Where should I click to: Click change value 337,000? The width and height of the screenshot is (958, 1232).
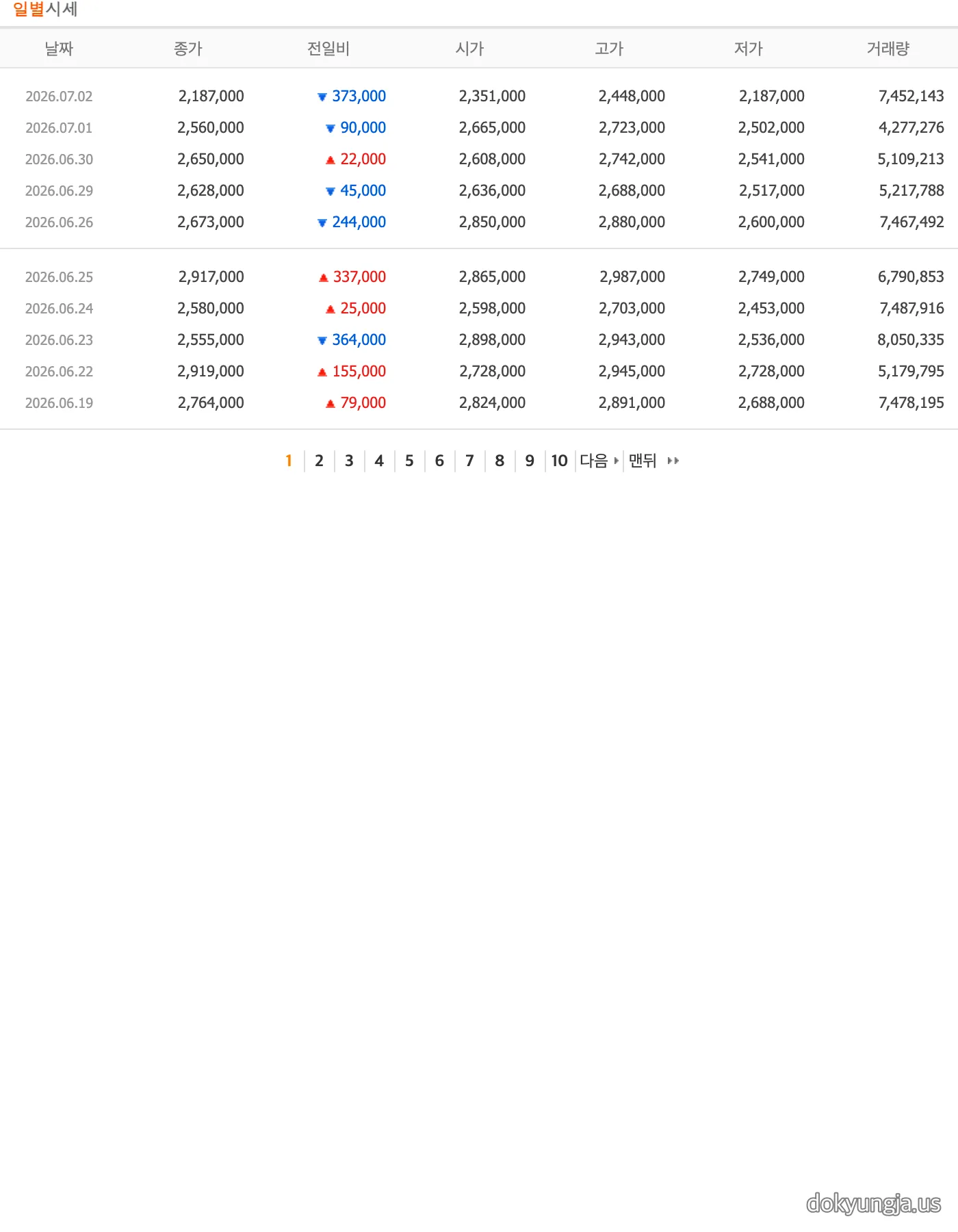pyautogui.click(x=360, y=277)
